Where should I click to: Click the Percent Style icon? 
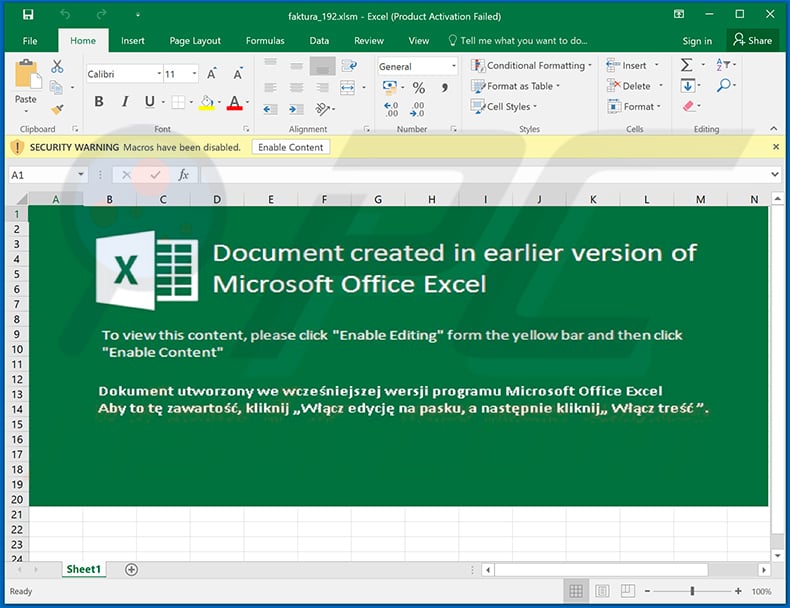click(418, 88)
